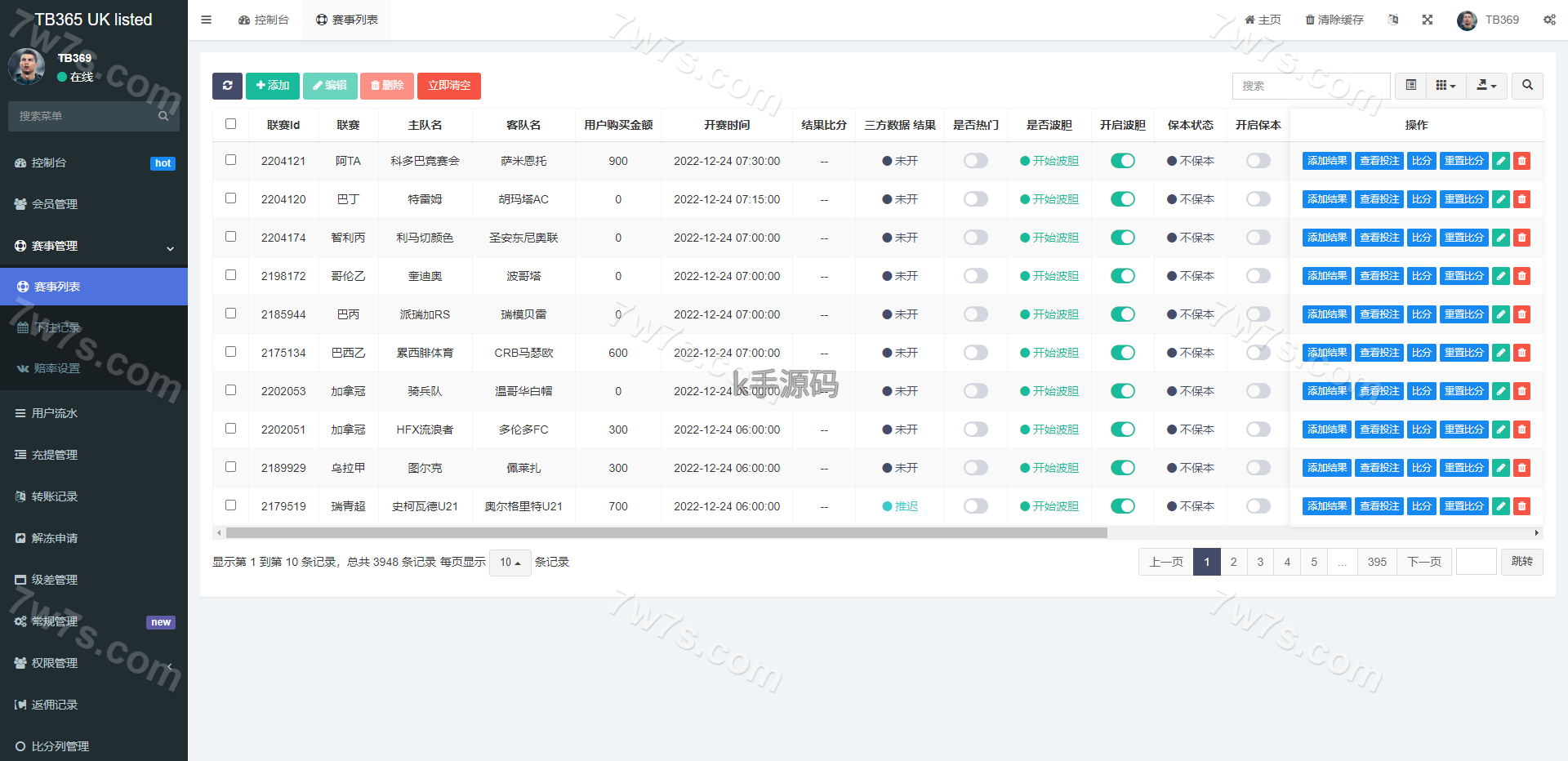Expand the 权限管理 sidebar menu
The width and height of the screenshot is (1568, 761).
(x=94, y=663)
